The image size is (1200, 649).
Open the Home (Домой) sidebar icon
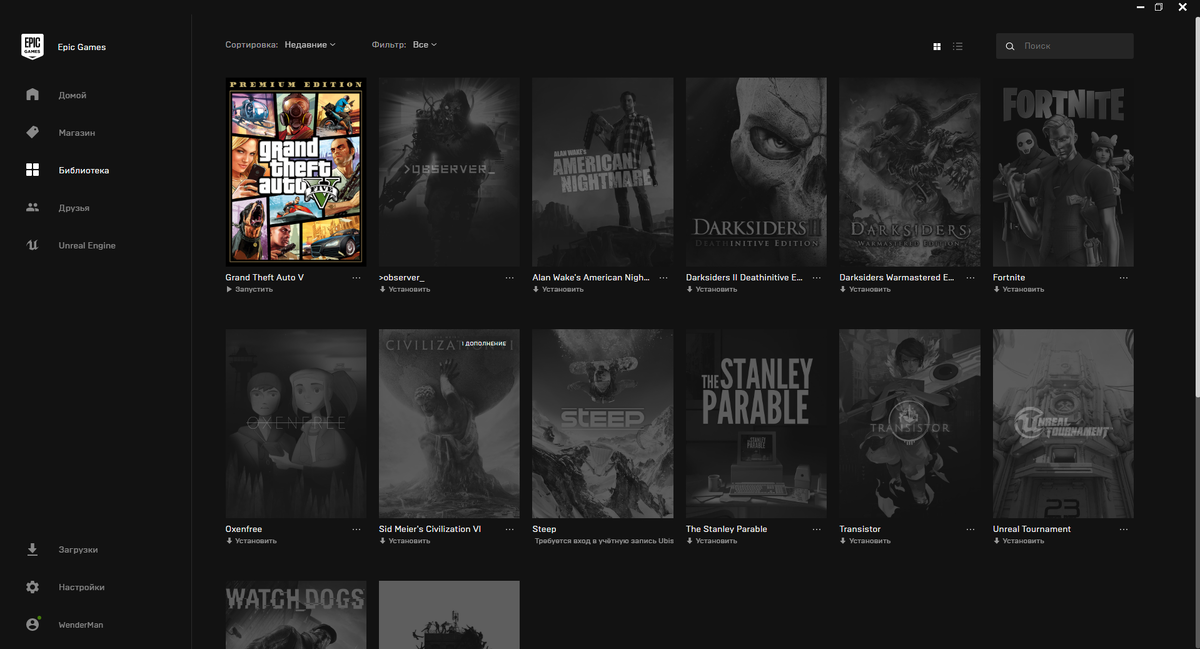click(32, 95)
